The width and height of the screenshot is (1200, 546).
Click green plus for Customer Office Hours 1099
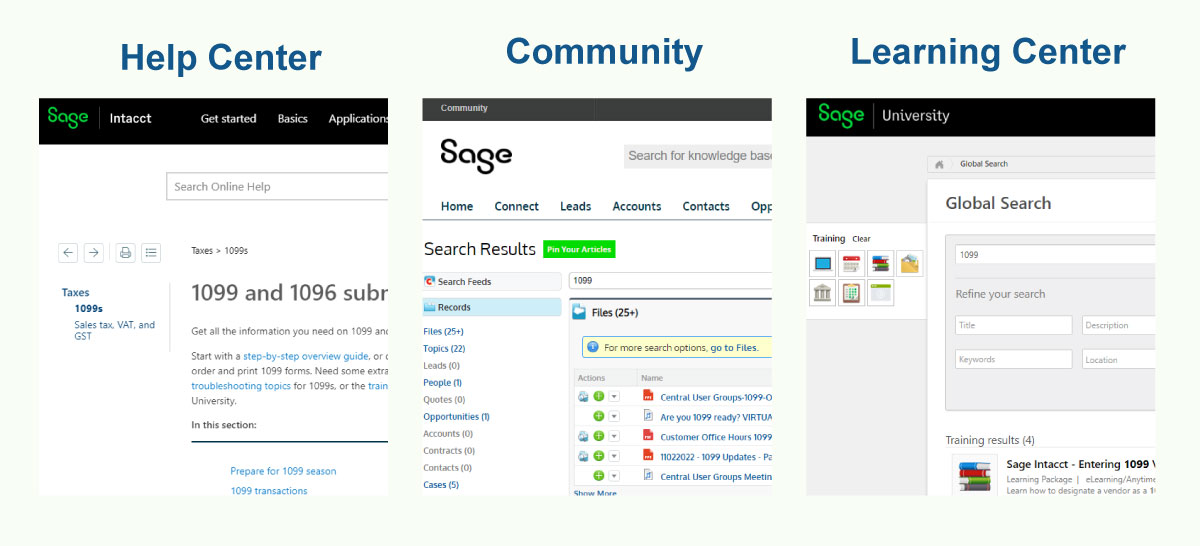pyautogui.click(x=599, y=436)
